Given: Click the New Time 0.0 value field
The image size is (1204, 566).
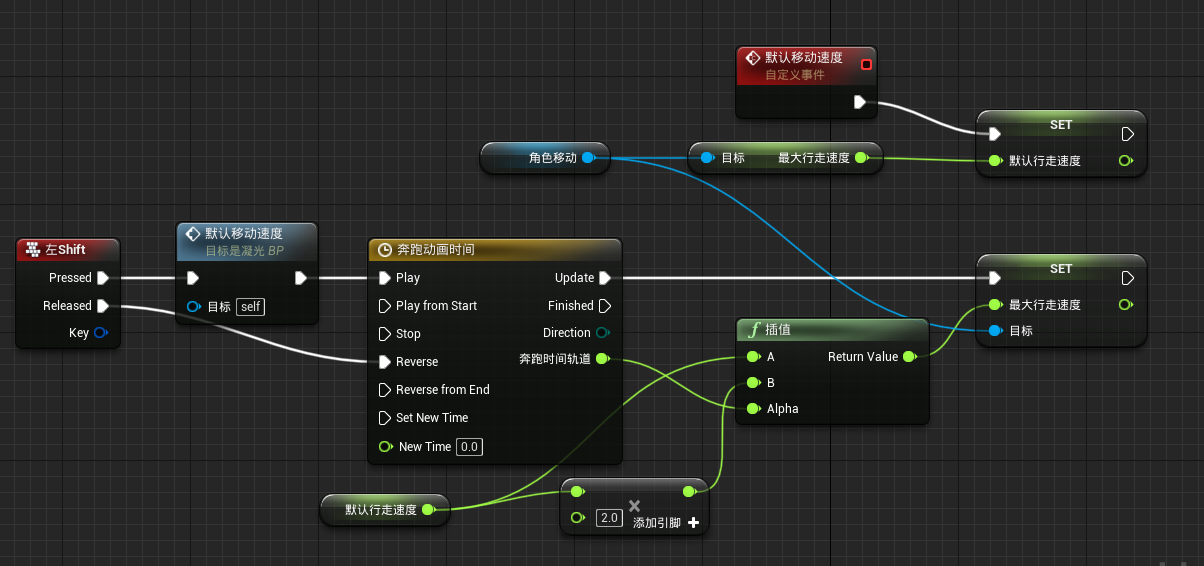Looking at the screenshot, I should tap(469, 447).
